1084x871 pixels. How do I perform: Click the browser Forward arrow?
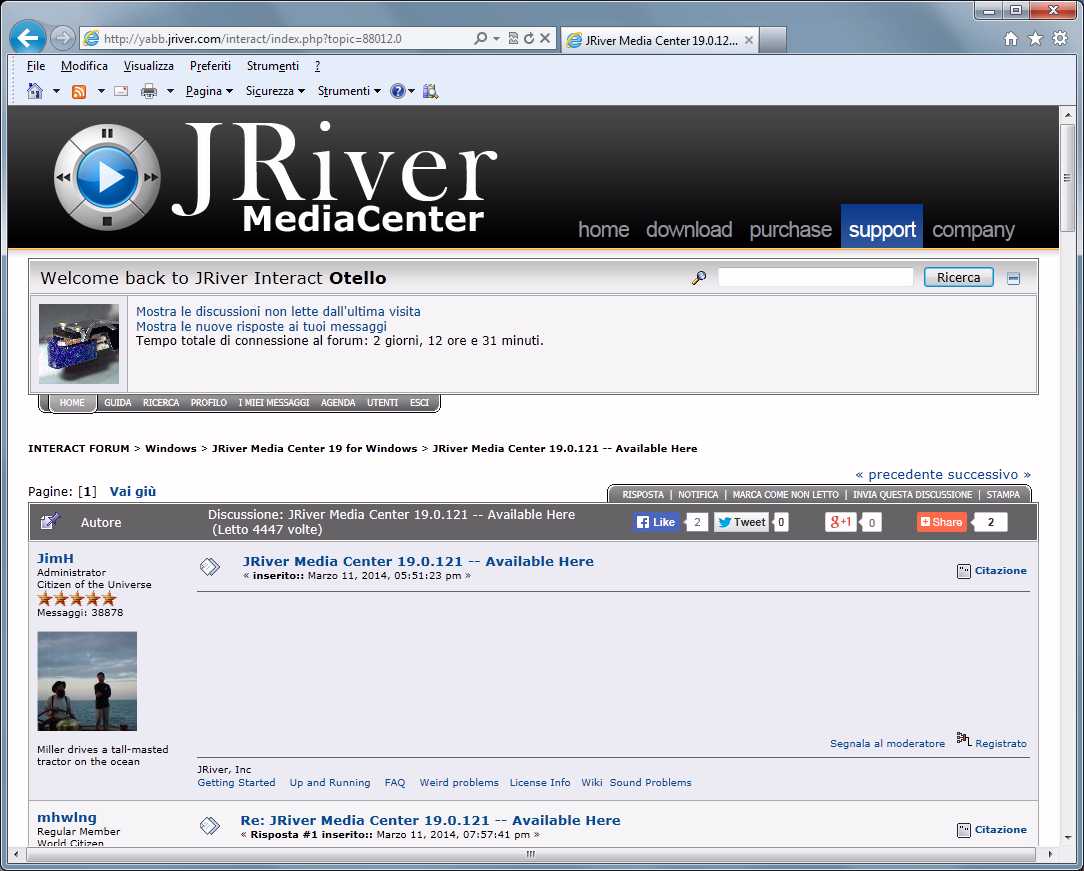tap(63, 38)
